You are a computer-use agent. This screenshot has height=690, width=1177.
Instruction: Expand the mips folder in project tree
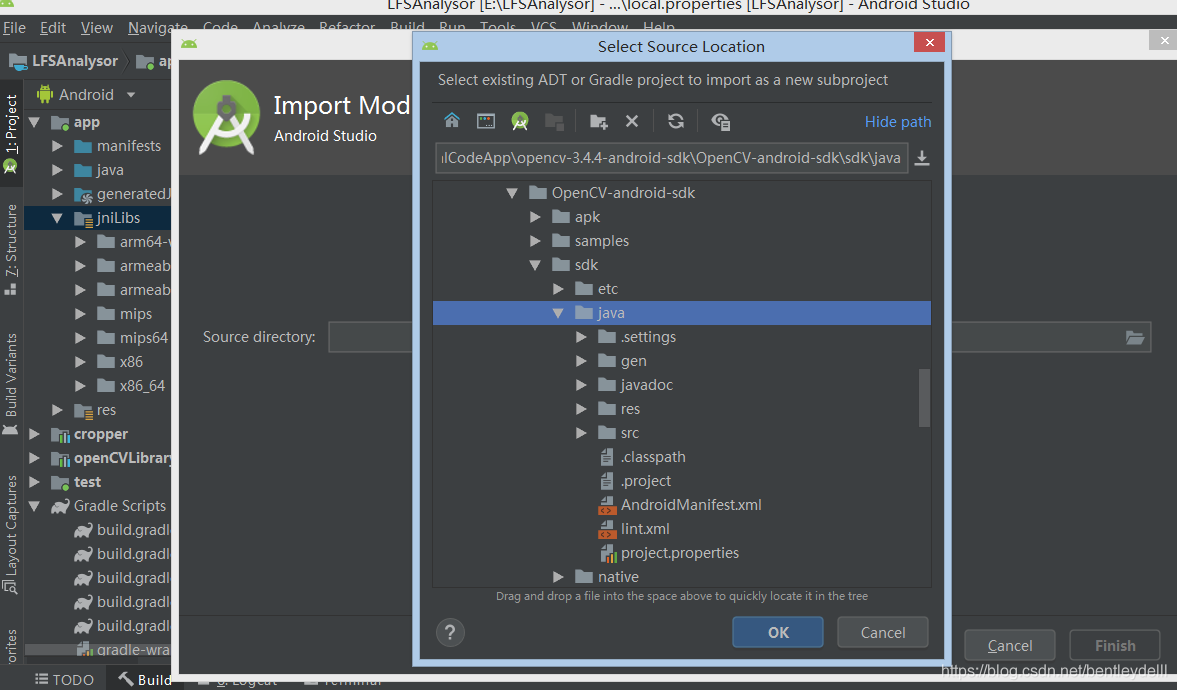81,314
